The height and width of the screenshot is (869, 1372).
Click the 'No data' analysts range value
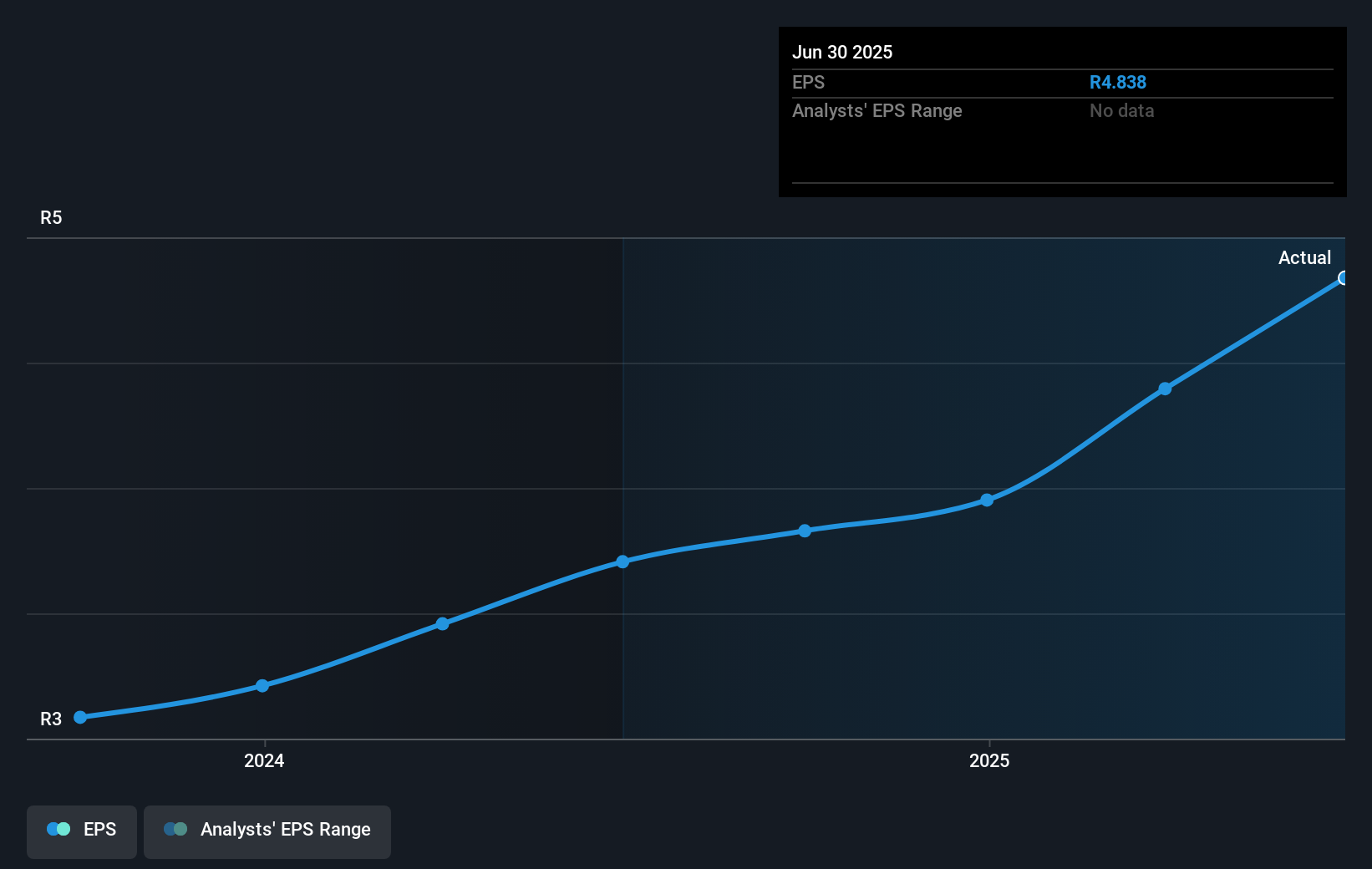tap(1121, 110)
